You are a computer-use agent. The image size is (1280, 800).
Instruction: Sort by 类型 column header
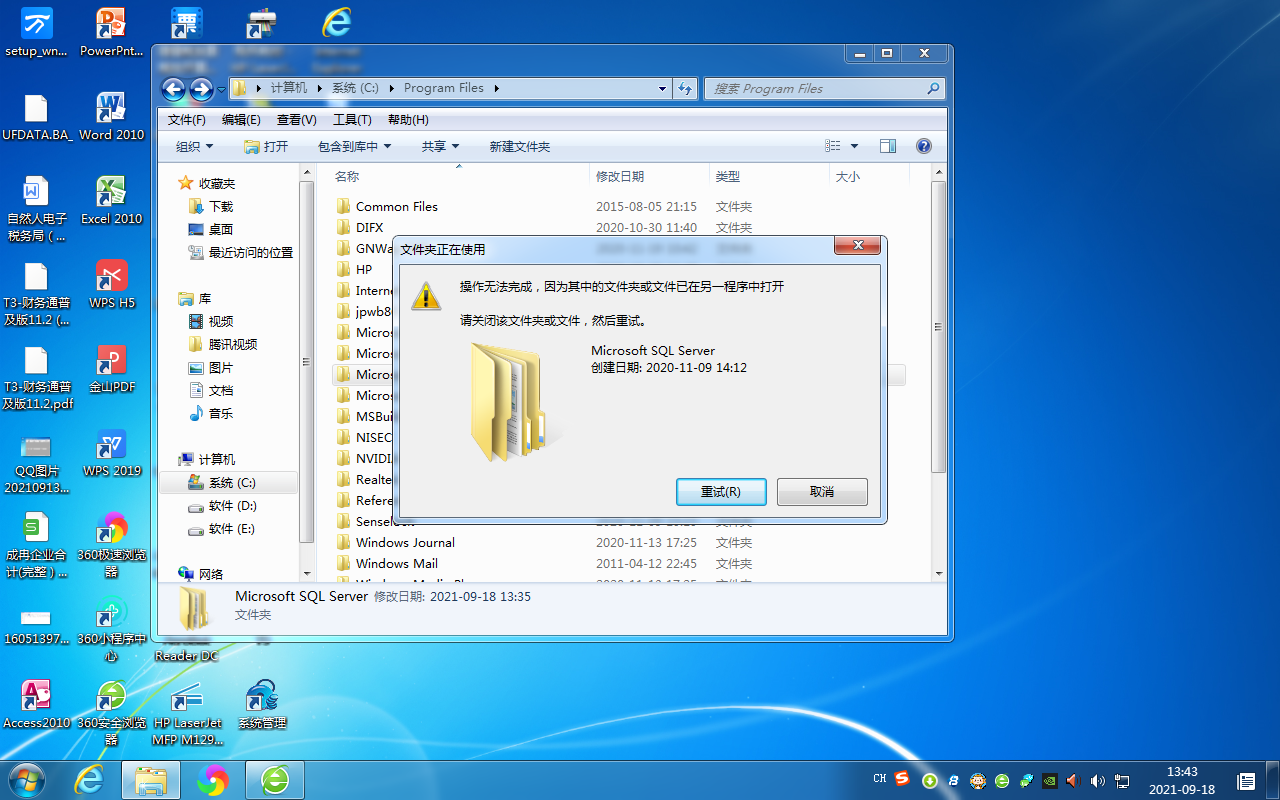(728, 176)
